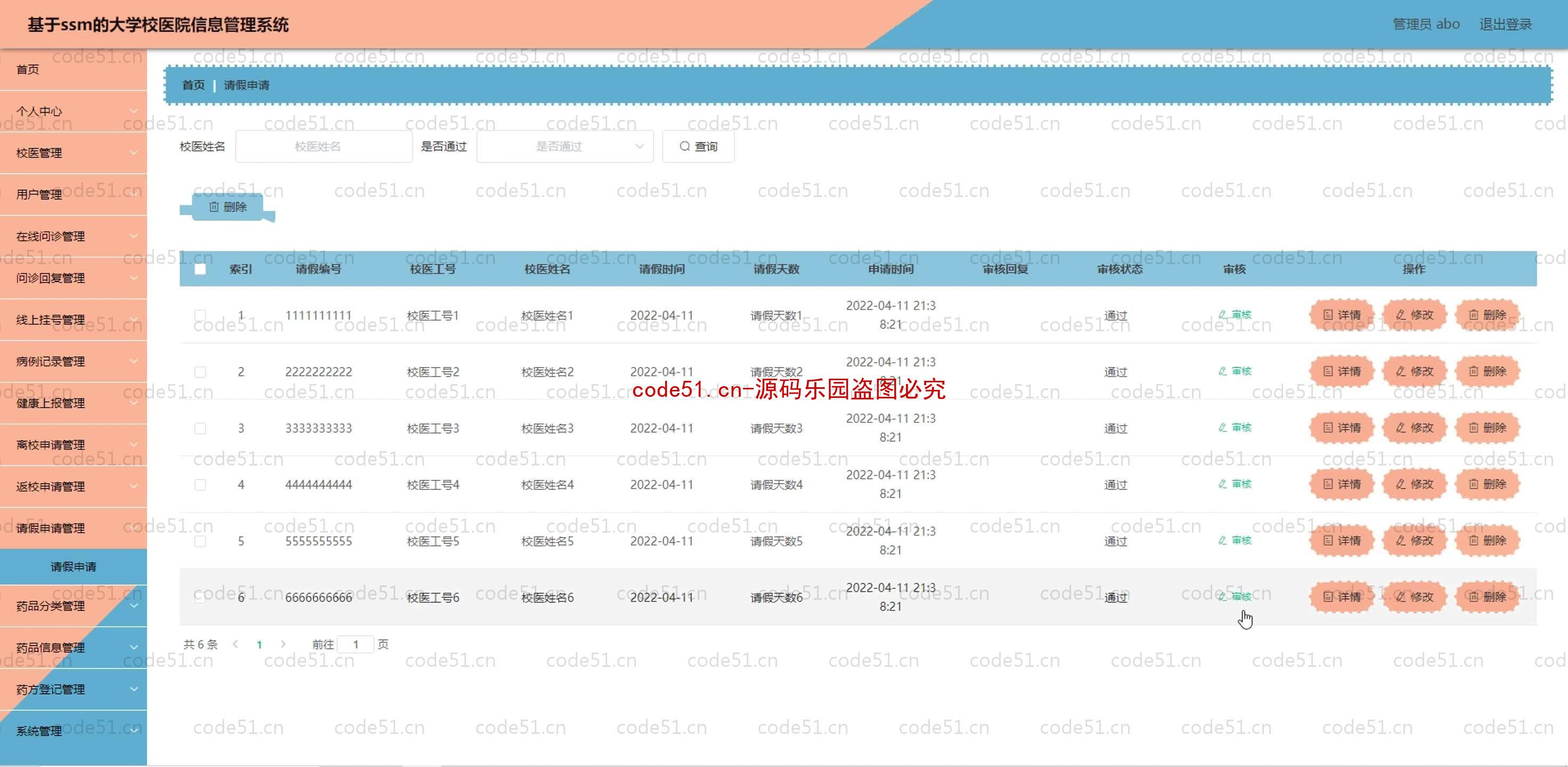This screenshot has width=1568, height=767.
Task: Open 审核 for row 校医工号5
Action: coord(1235,541)
